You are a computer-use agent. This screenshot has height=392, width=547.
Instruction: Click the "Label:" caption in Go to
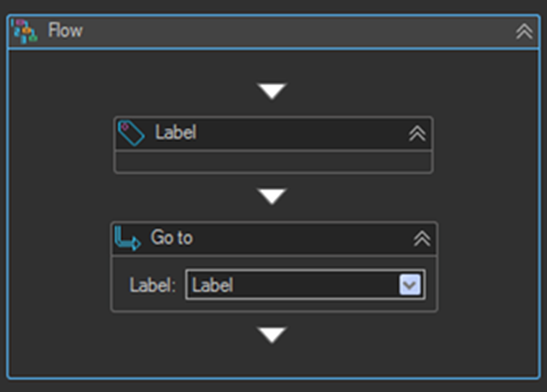(152, 285)
